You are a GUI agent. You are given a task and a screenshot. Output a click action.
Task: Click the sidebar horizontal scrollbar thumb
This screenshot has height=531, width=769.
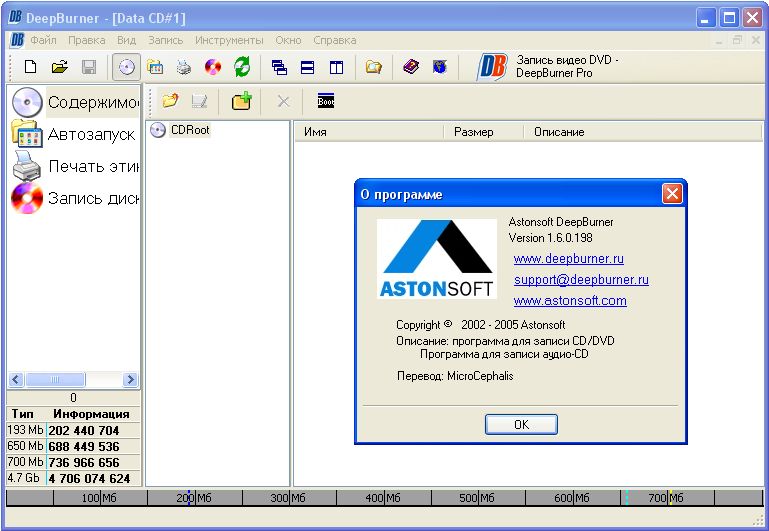click(55, 379)
